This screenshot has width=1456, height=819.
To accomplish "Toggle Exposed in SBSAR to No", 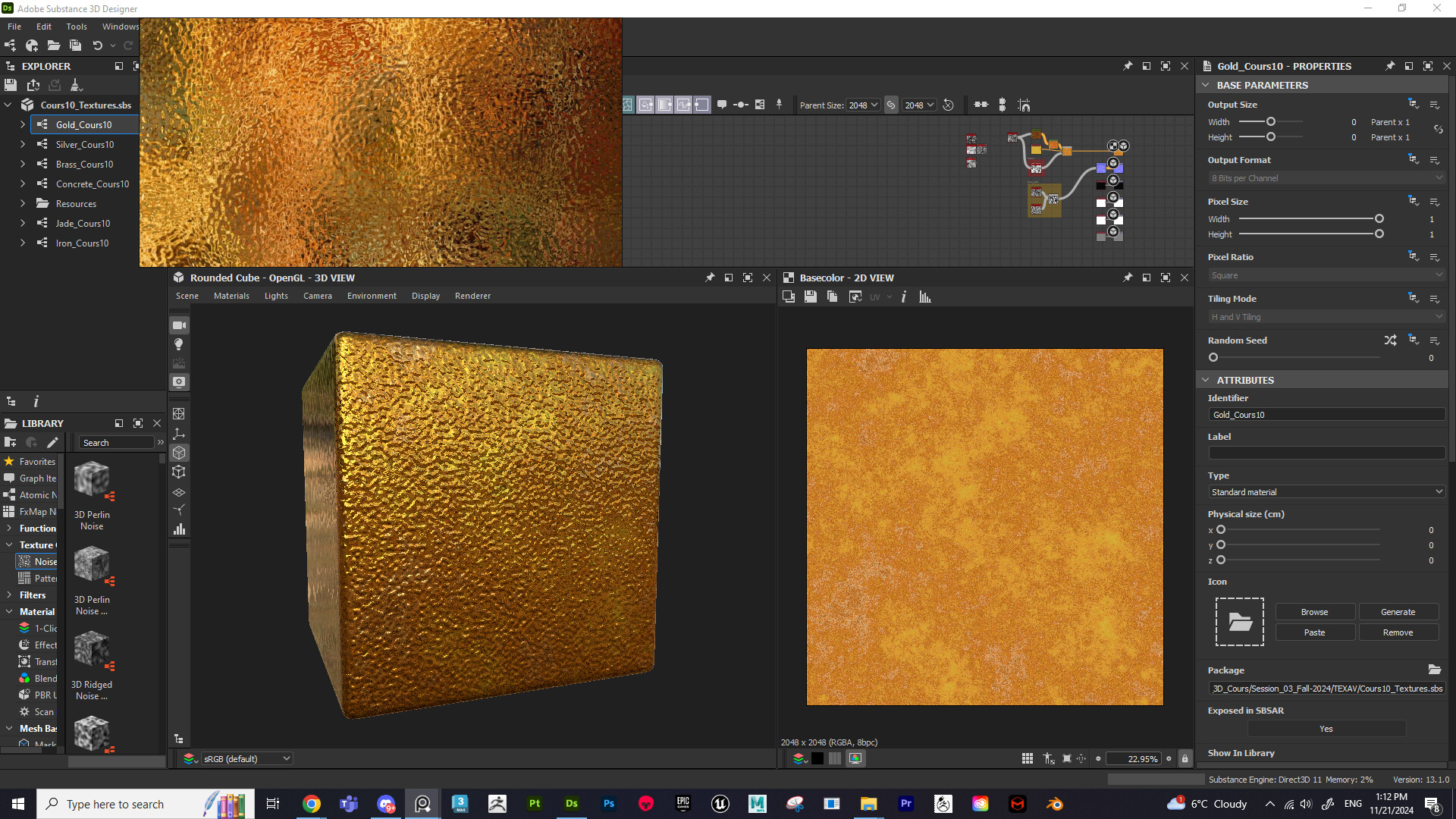I will (1326, 728).
